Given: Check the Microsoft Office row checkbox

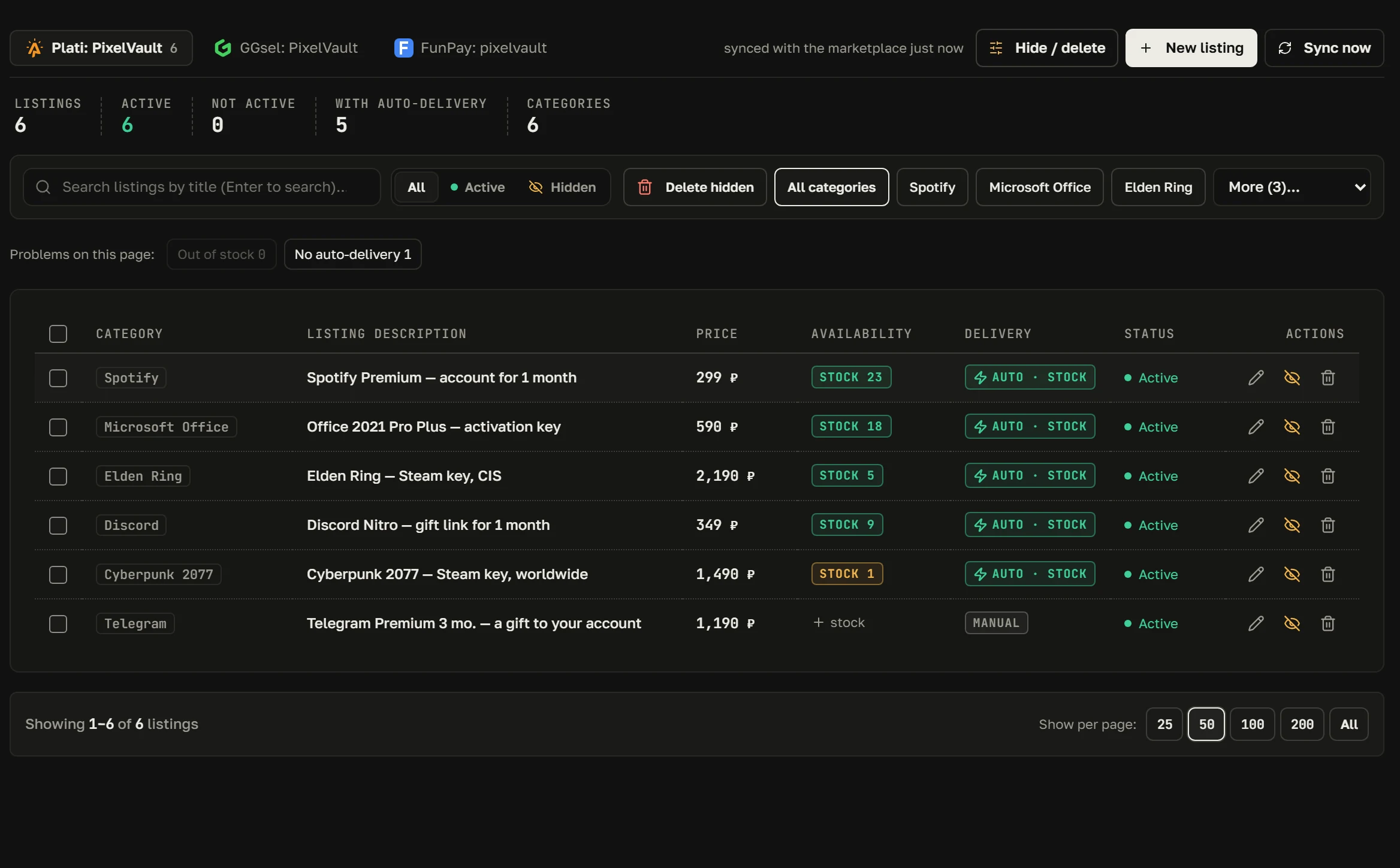Looking at the screenshot, I should (x=58, y=427).
